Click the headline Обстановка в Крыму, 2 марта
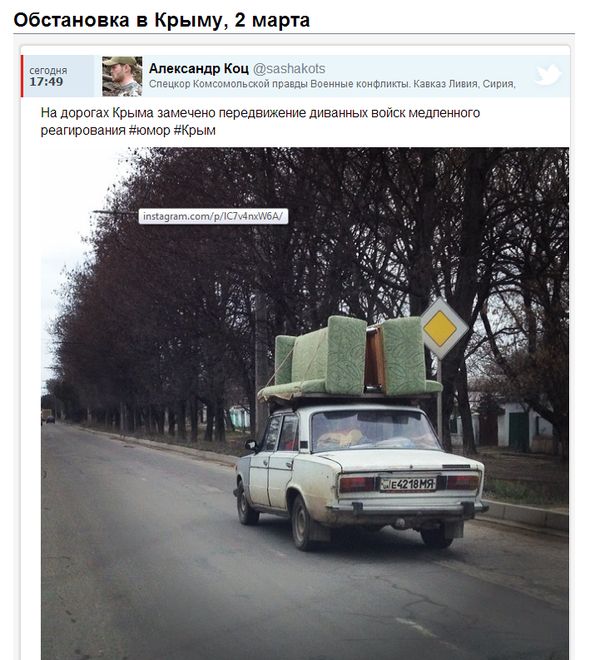This screenshot has width=600, height=660. pyautogui.click(x=162, y=20)
